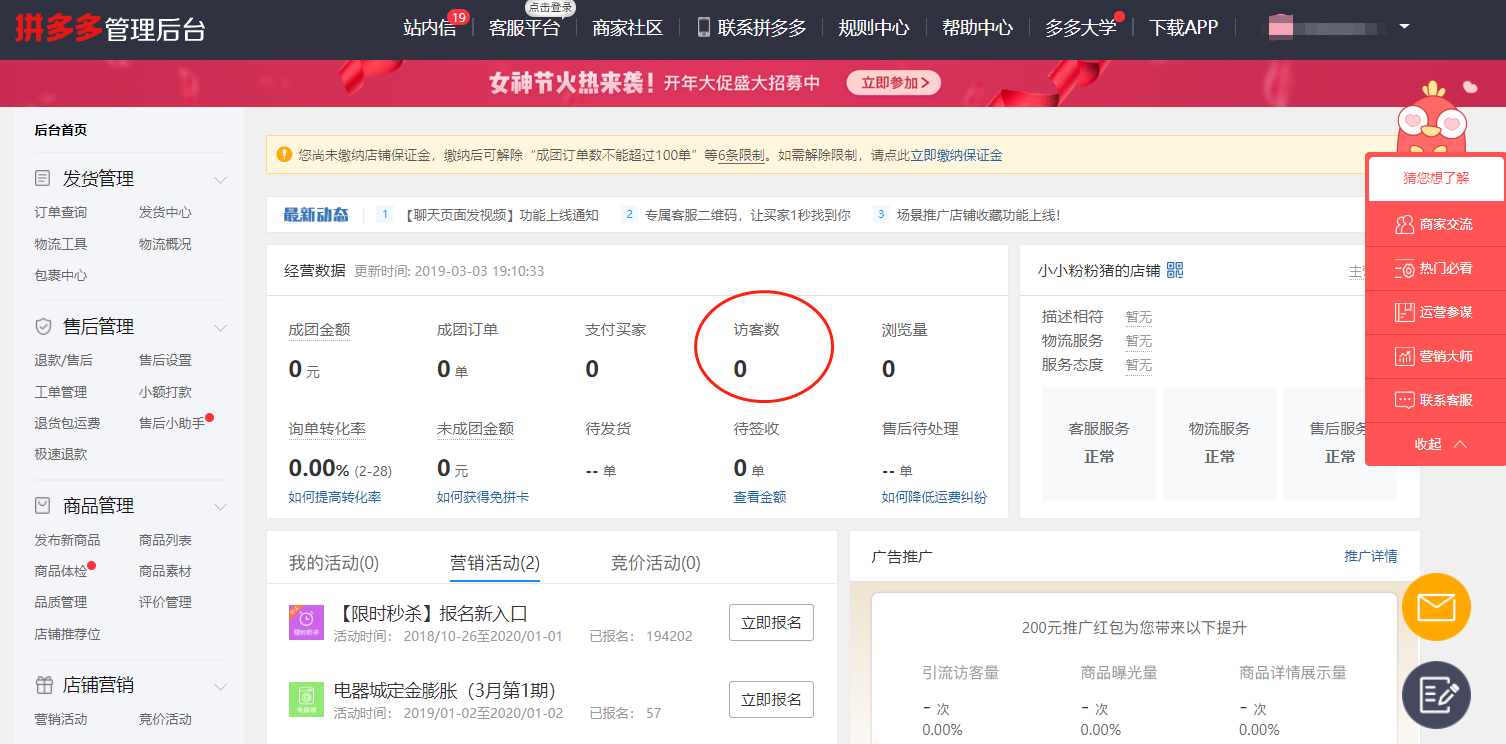The height and width of the screenshot is (744, 1506).
Task: Open 下载APP in top navigation
Action: pos(1184,28)
